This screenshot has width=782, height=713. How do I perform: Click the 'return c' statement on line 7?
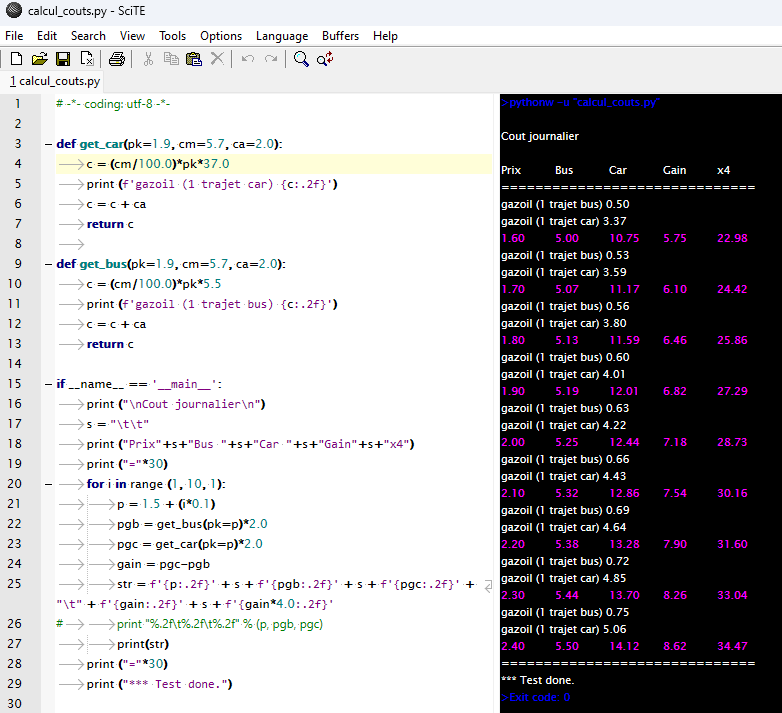(110, 224)
